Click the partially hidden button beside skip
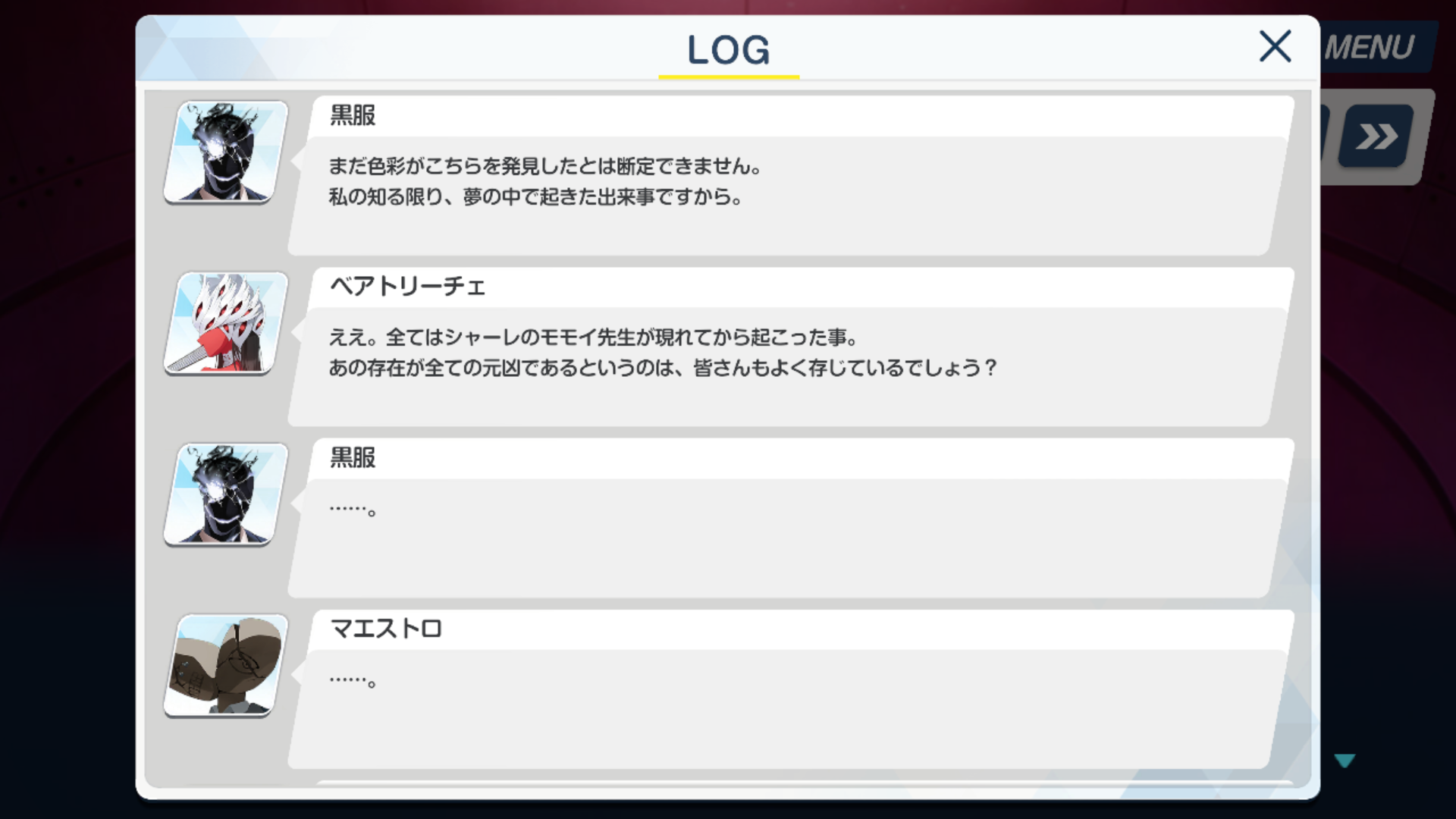Screen dimensions: 1456x819 tap(1324, 136)
